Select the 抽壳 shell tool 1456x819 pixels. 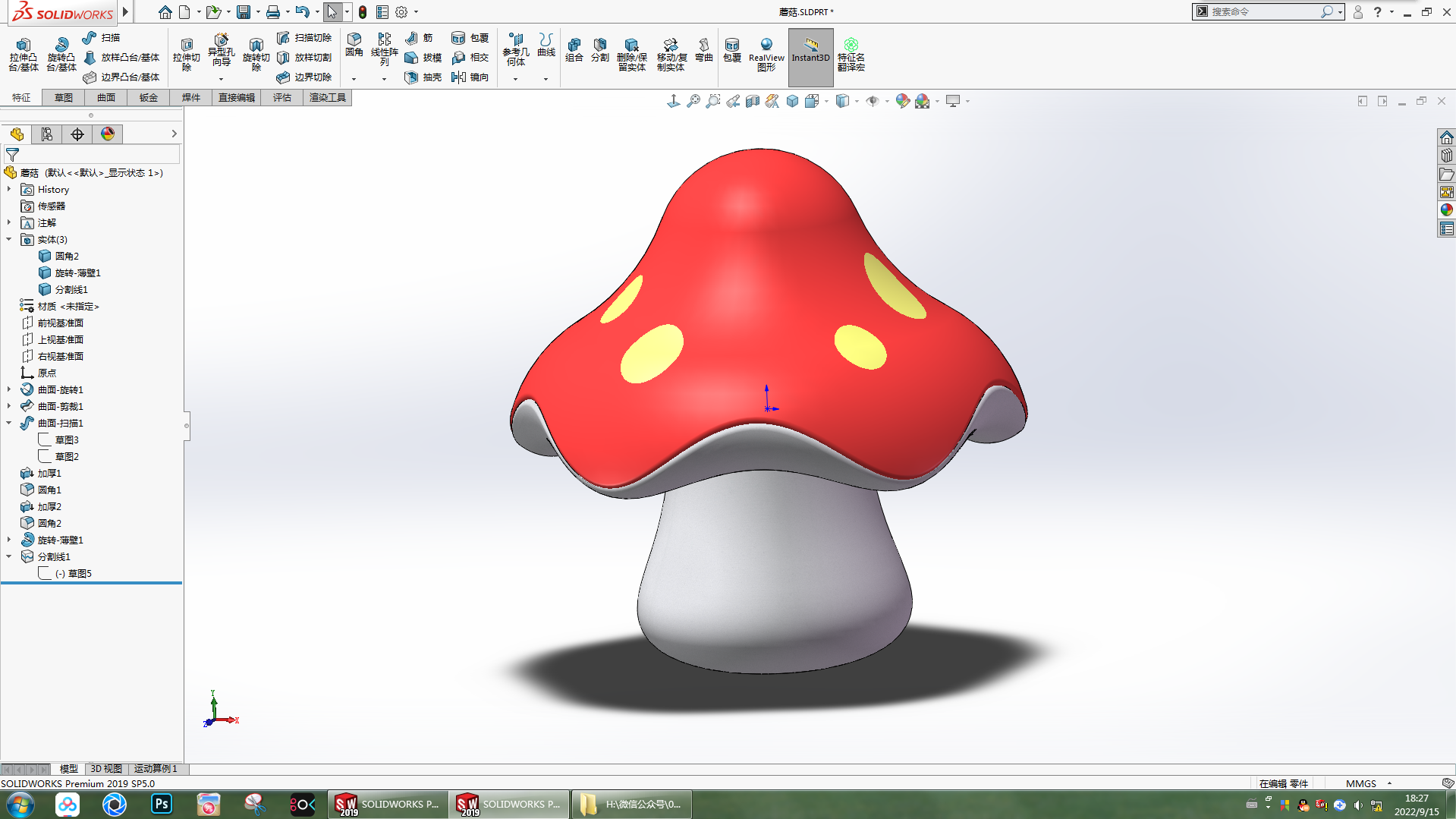(x=423, y=77)
